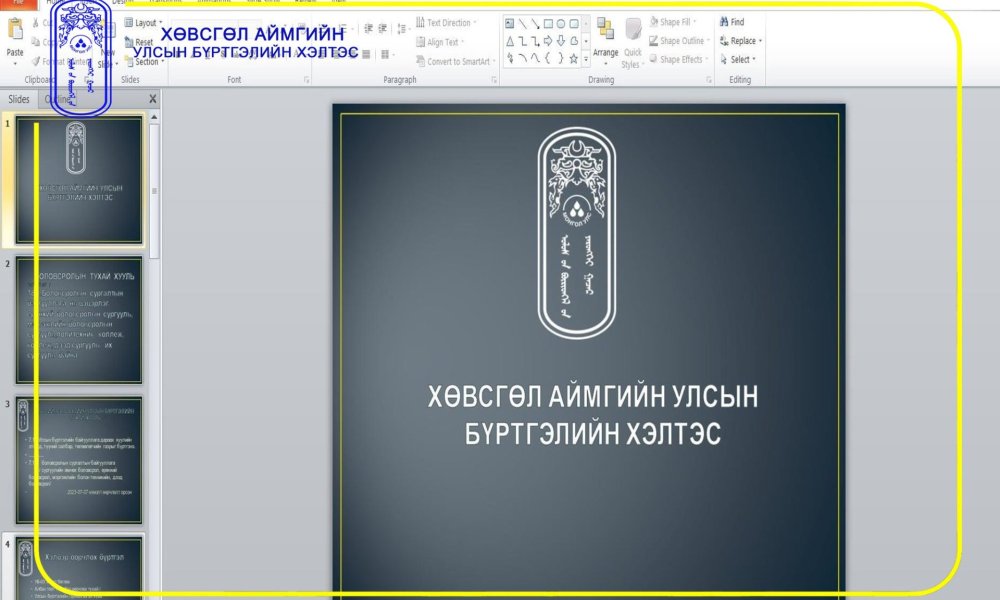Open the Paste options dropdown arrow
The image size is (1000, 600).
tap(15, 64)
